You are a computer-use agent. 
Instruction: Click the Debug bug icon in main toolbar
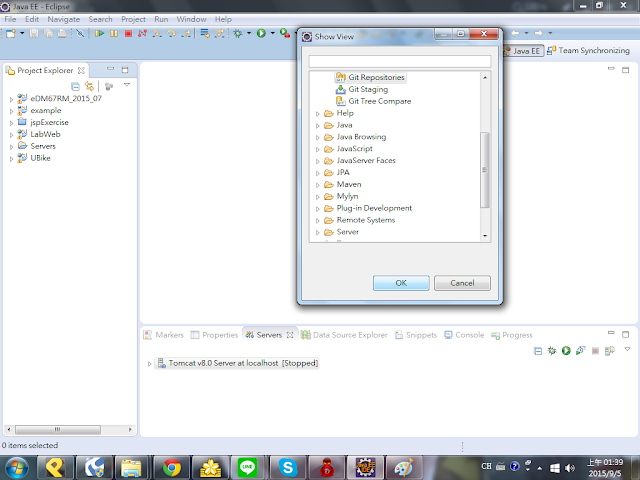coord(238,33)
